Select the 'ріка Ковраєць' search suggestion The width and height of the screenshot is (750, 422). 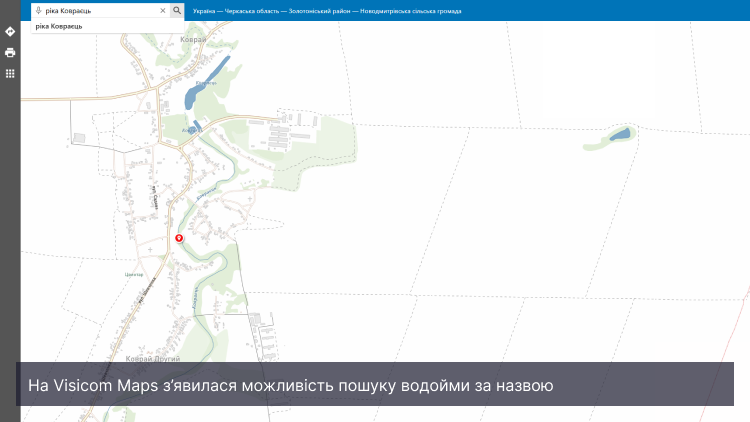tap(107, 26)
